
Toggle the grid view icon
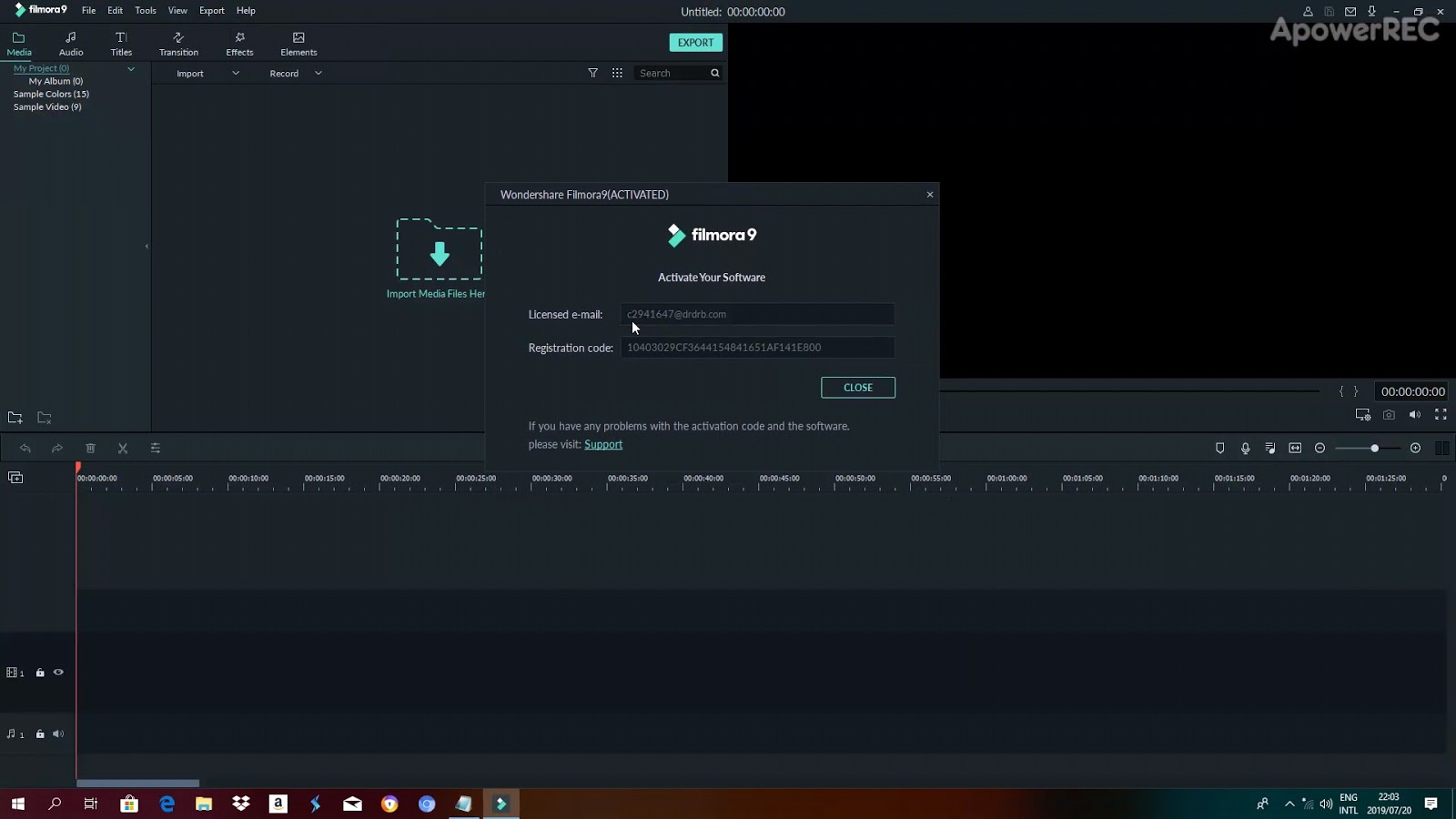(x=617, y=73)
